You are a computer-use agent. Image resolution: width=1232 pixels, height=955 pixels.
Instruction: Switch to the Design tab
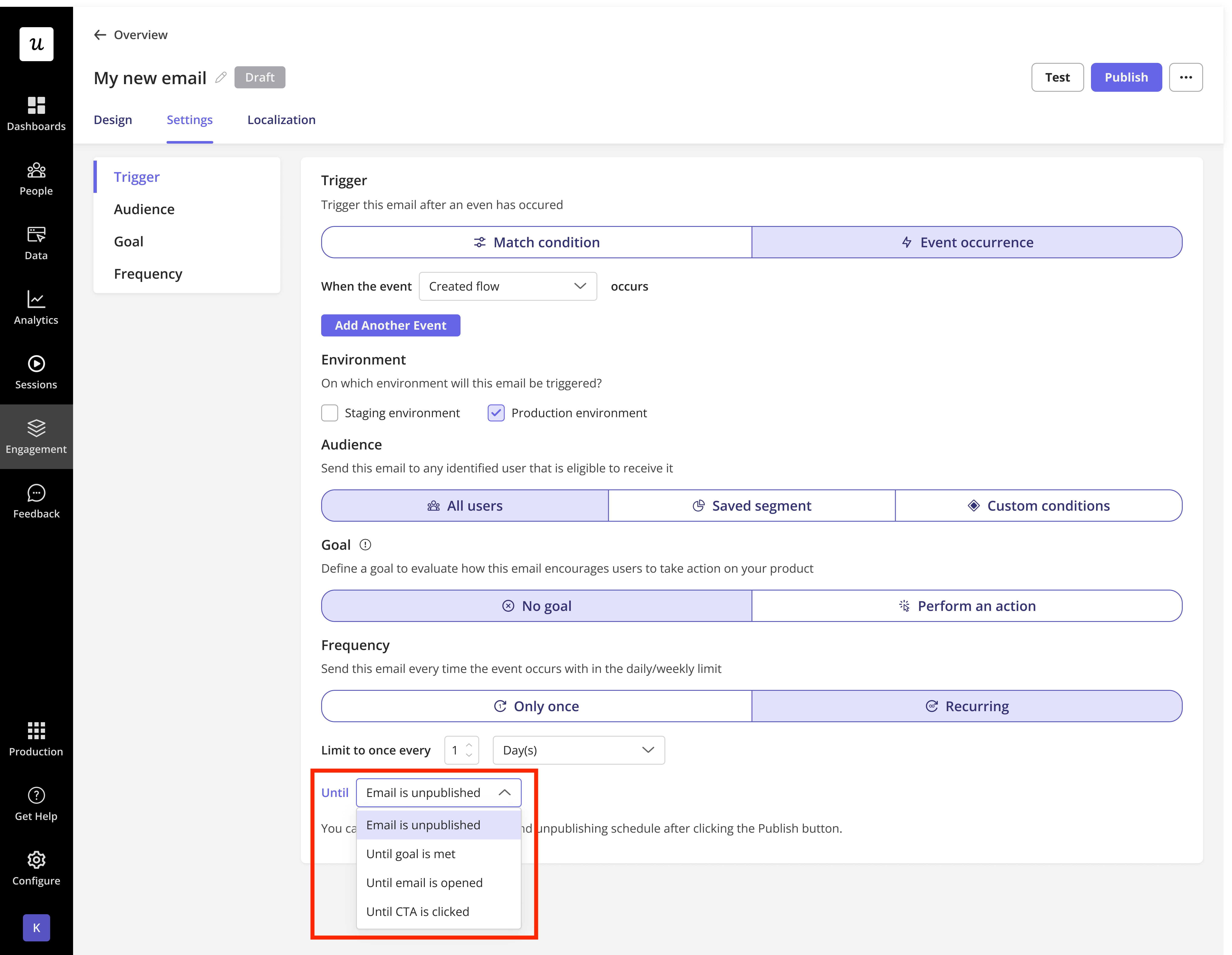[x=113, y=120]
